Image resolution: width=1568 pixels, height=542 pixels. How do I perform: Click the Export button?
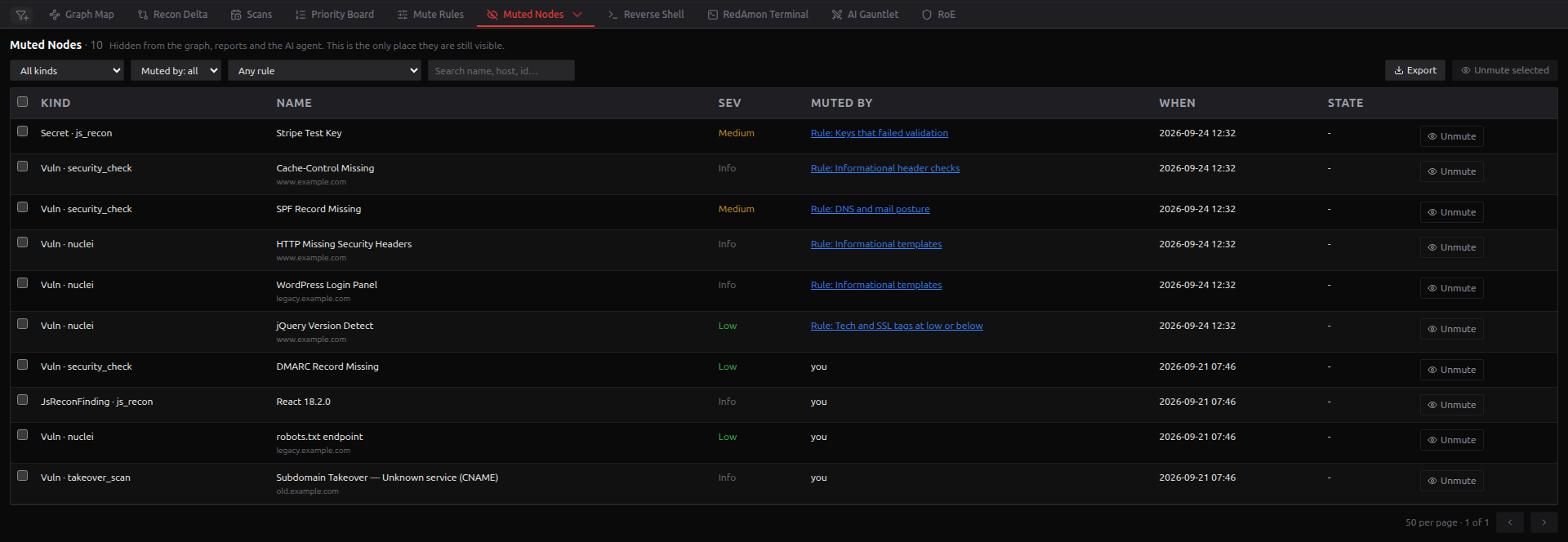point(1415,70)
